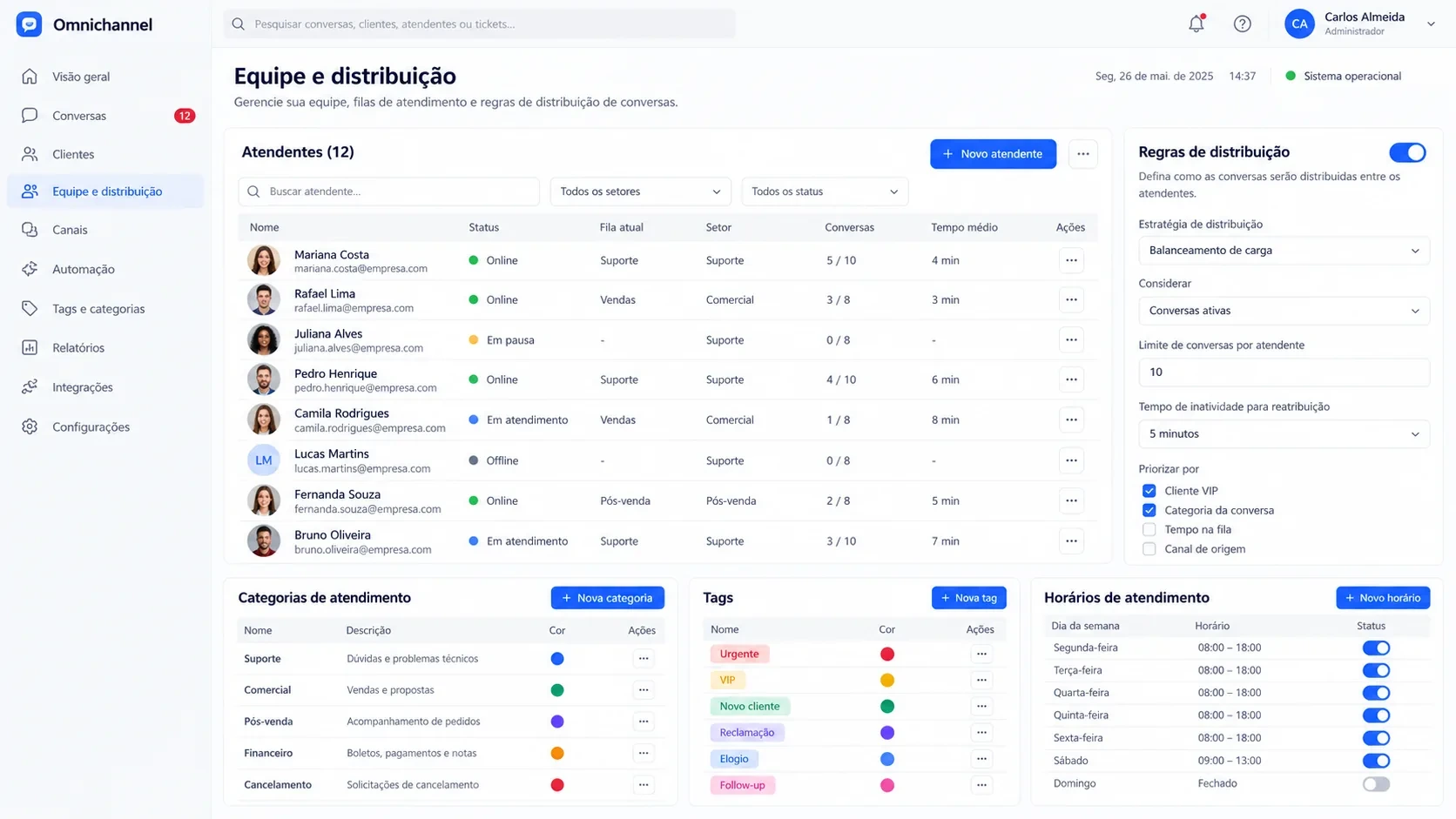This screenshot has width=1456, height=819.
Task: Click the Configurações gear icon
Action: coord(30,426)
